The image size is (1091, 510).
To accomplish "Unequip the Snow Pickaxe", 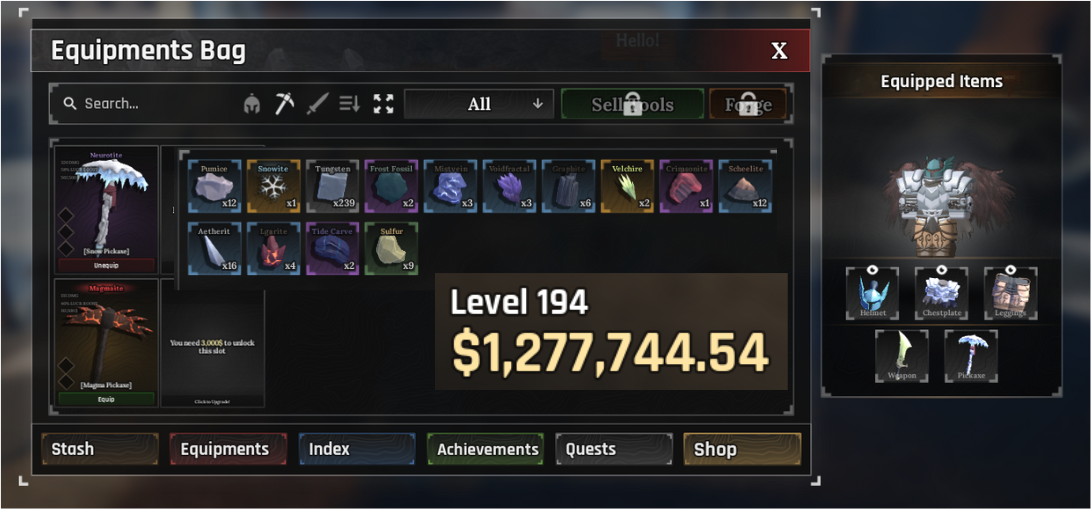I will coord(106,265).
